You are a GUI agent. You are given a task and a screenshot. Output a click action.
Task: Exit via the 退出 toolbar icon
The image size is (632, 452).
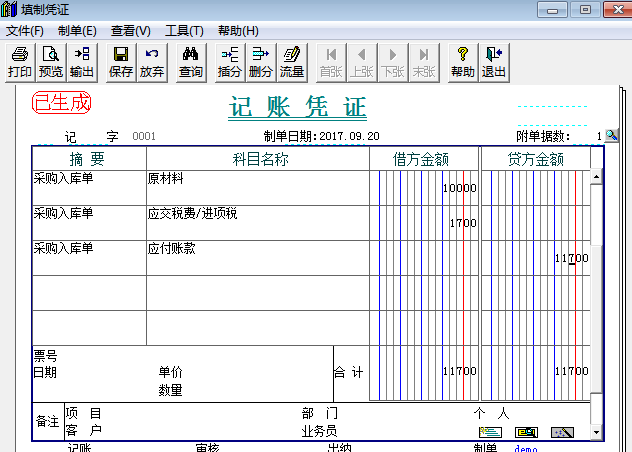[x=494, y=63]
